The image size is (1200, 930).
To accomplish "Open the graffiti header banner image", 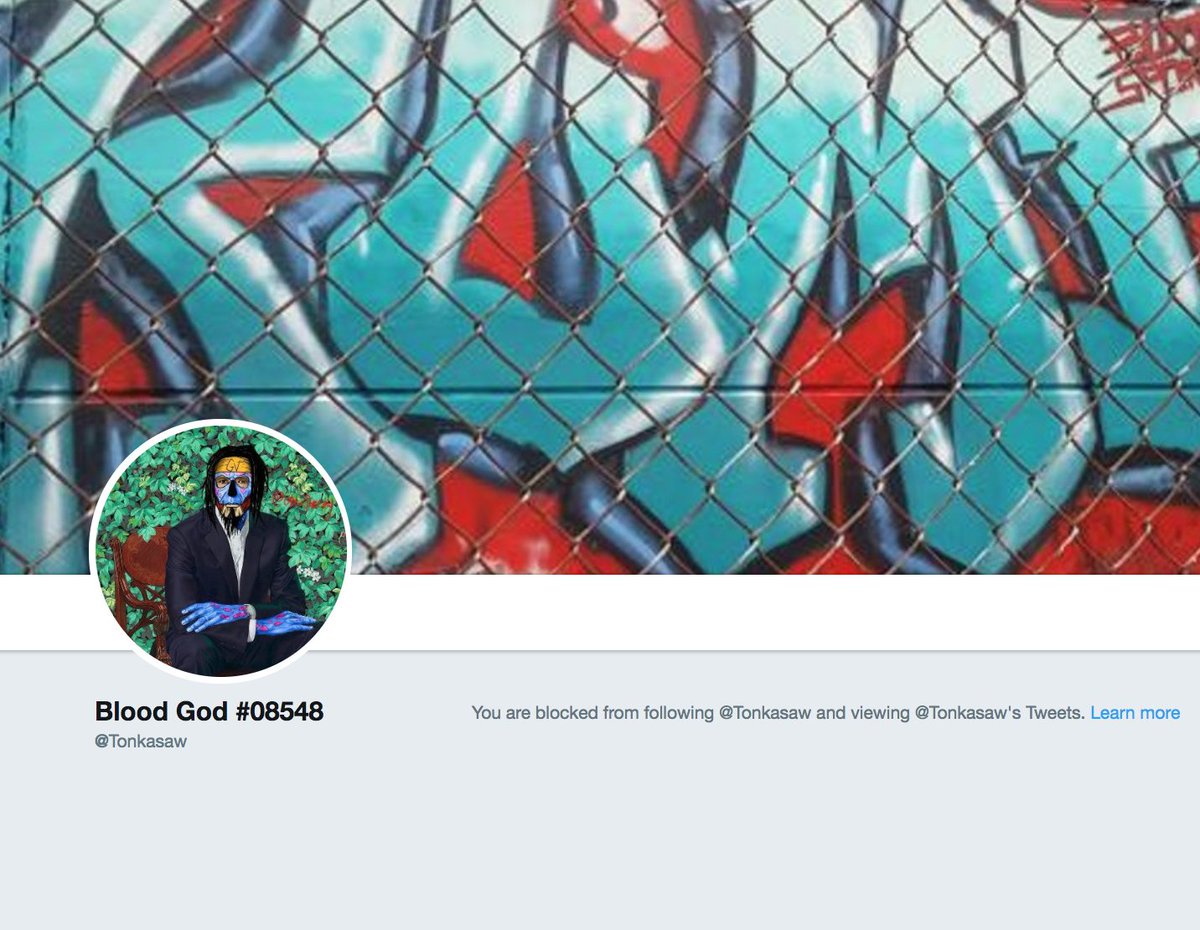I will point(600,287).
